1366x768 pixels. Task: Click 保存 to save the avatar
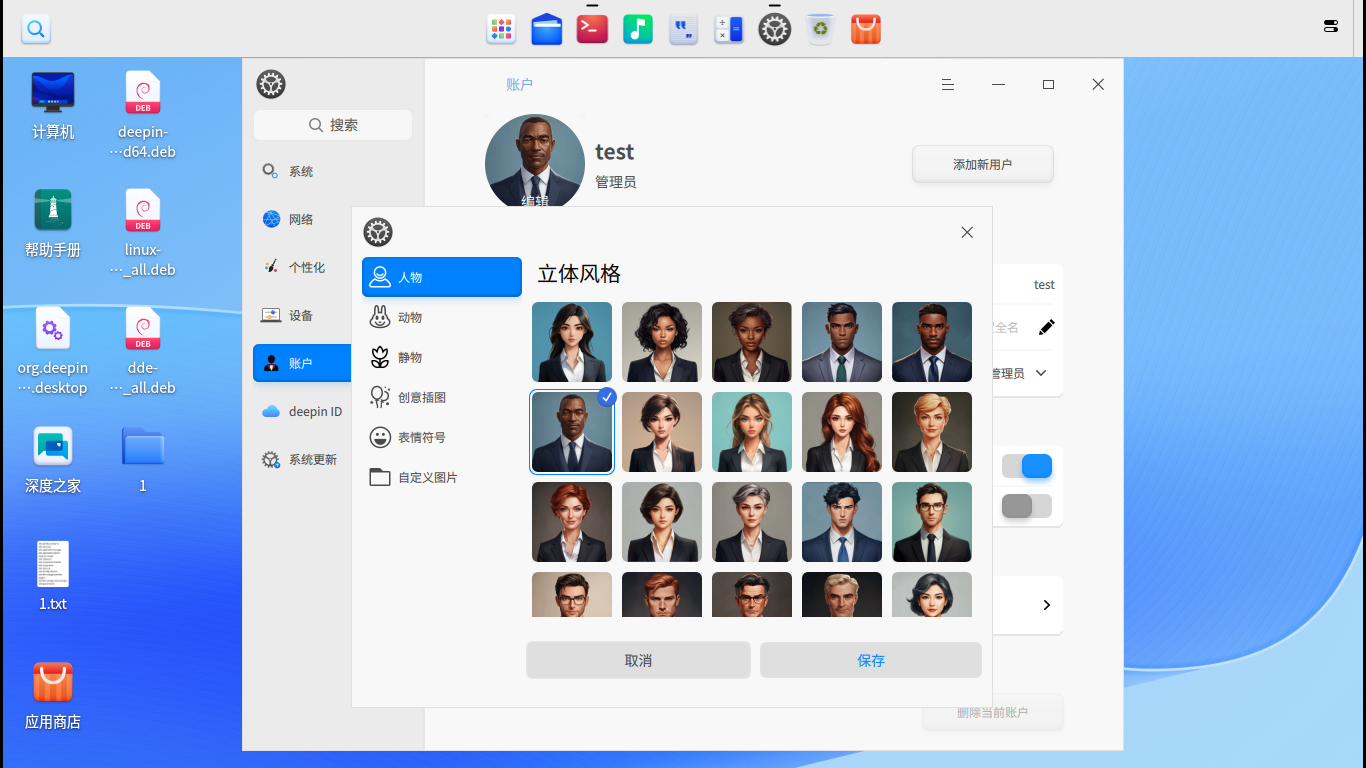pos(871,660)
